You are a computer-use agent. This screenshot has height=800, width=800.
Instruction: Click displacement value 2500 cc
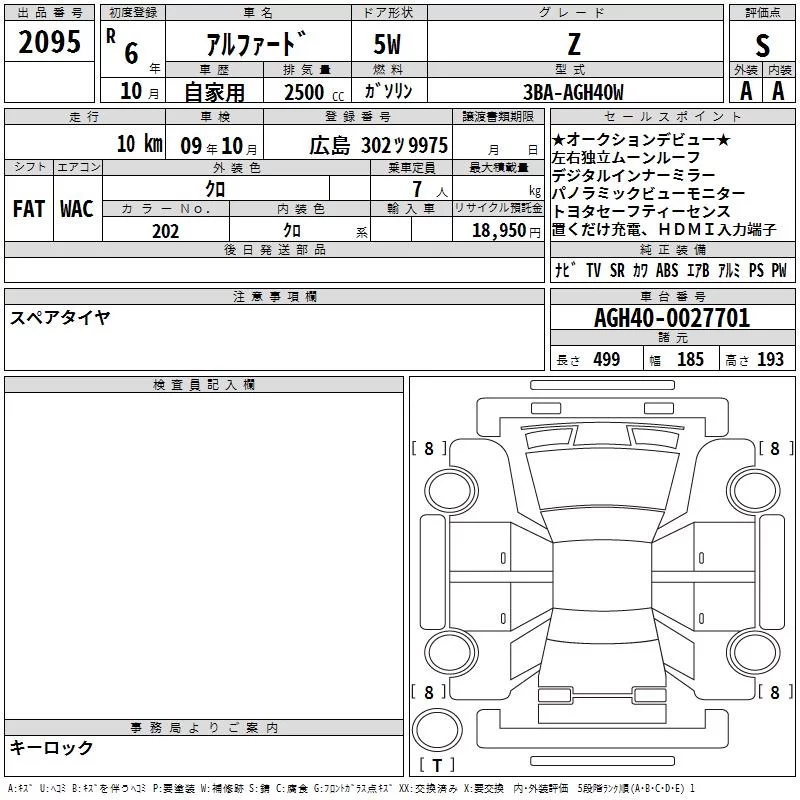(x=314, y=93)
